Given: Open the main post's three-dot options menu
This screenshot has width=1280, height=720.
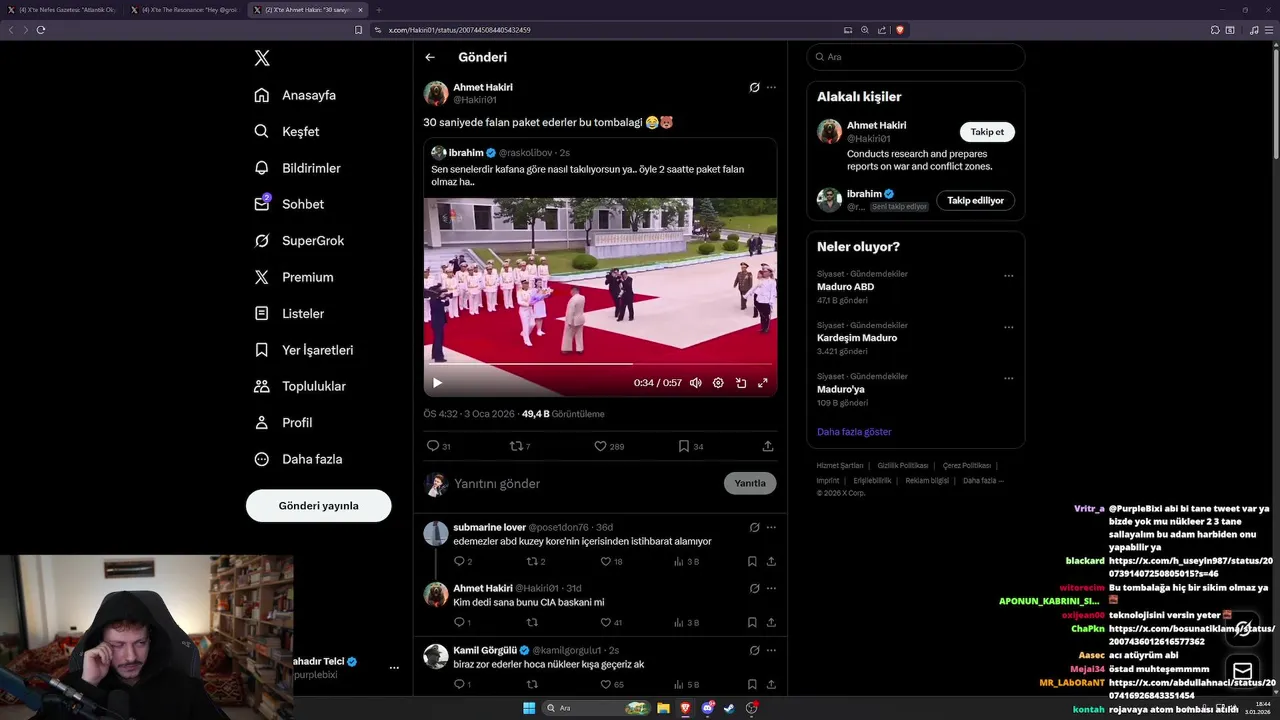Looking at the screenshot, I should pos(771,87).
